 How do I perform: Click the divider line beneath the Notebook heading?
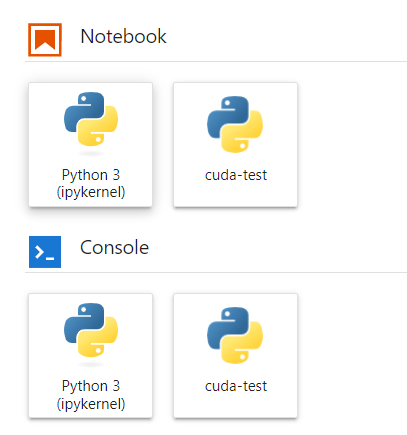click(216, 61)
